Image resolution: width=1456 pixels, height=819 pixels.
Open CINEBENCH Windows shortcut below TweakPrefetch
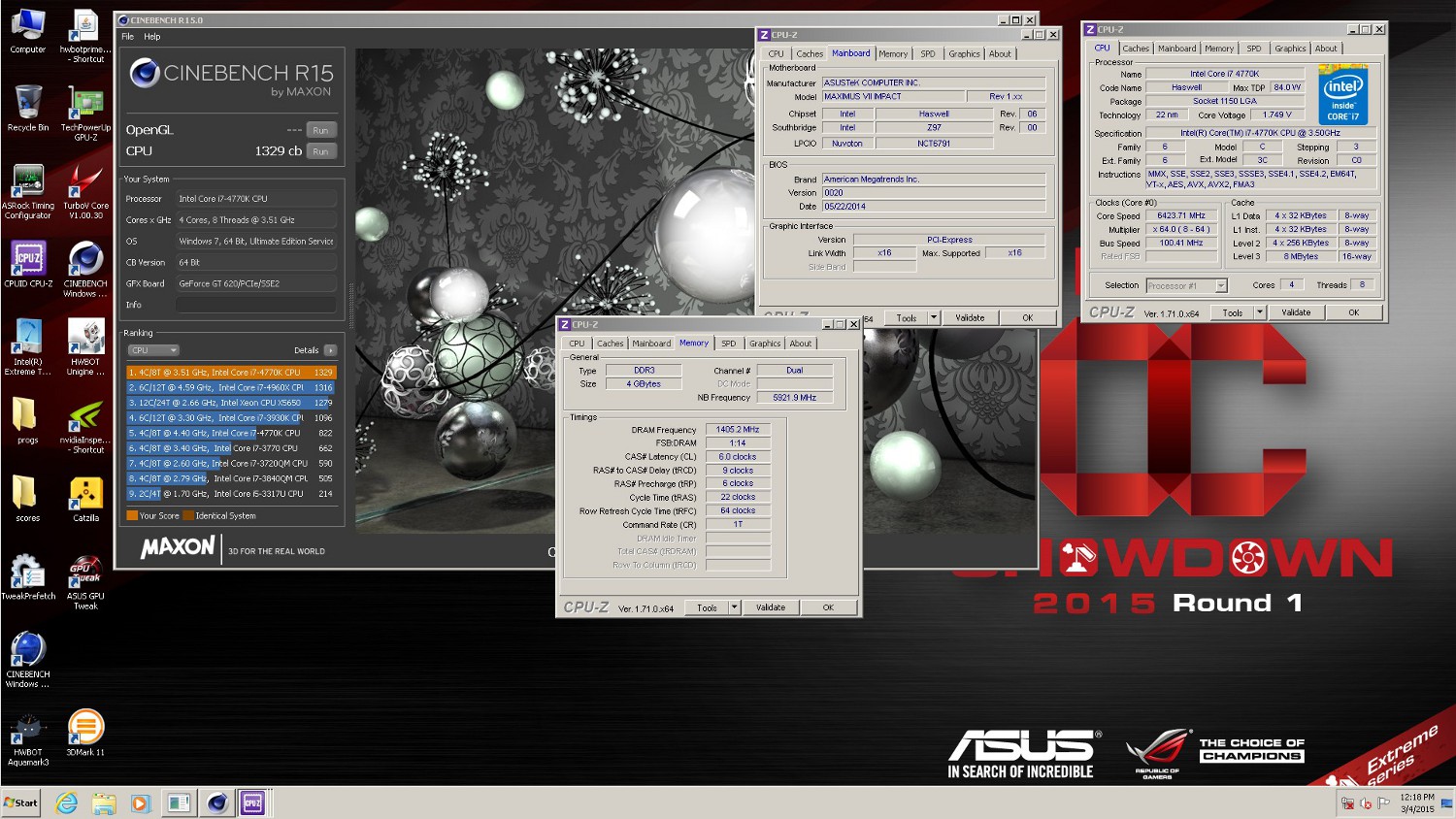pos(27,660)
